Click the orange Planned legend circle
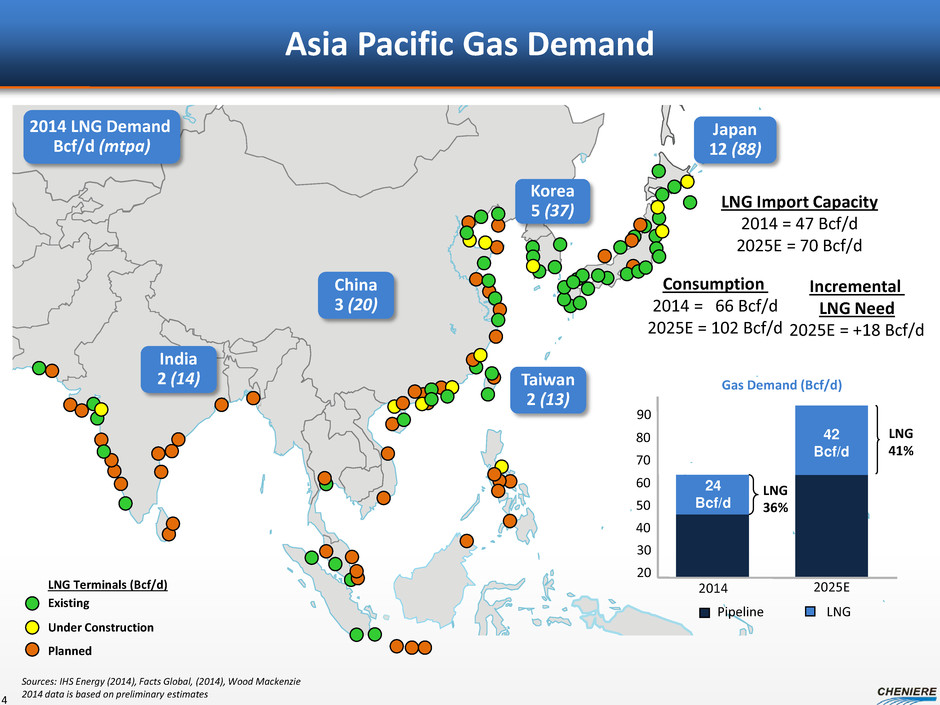 [x=31, y=650]
